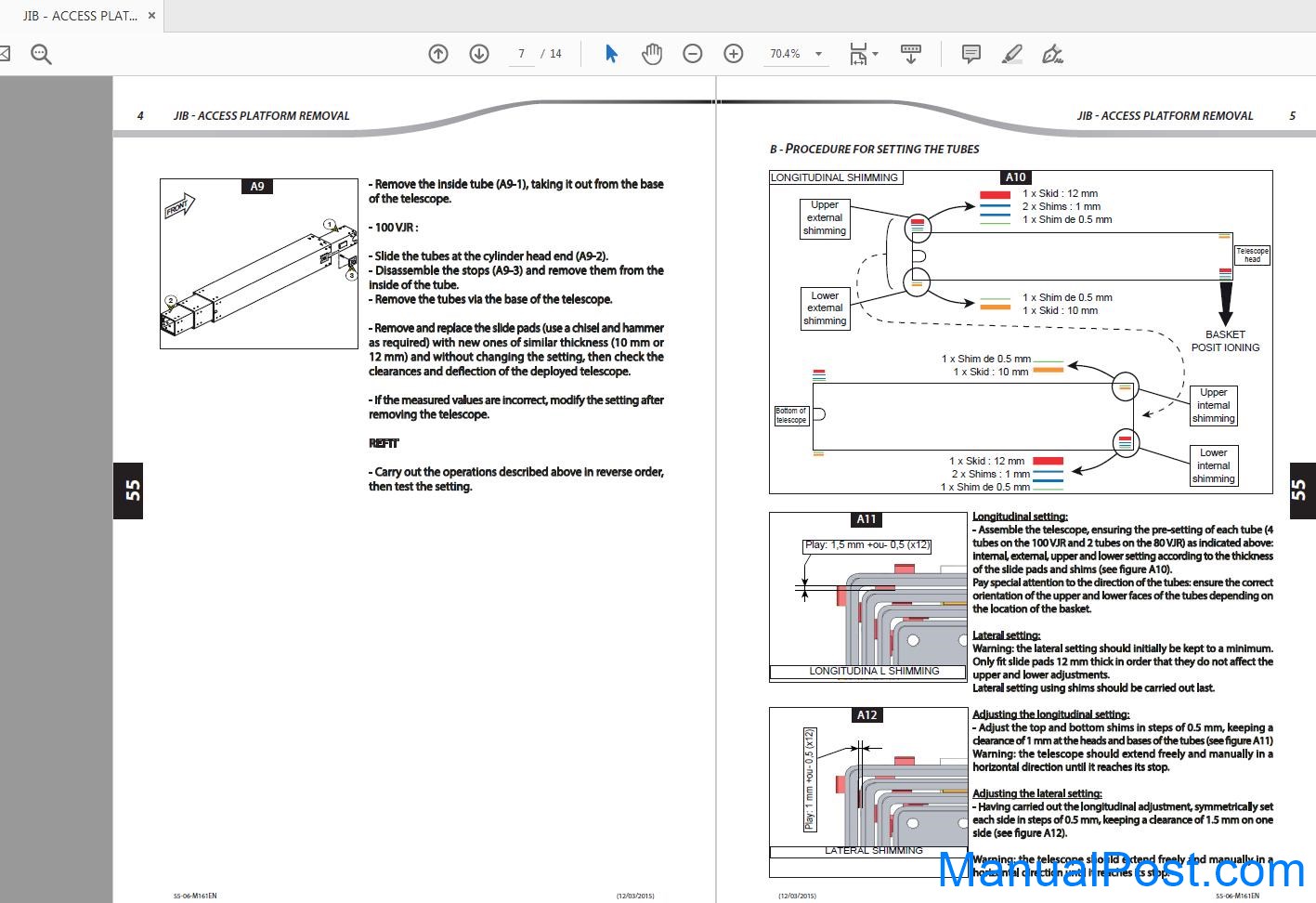
Task: Click the A10 figure label
Action: [x=1015, y=177]
